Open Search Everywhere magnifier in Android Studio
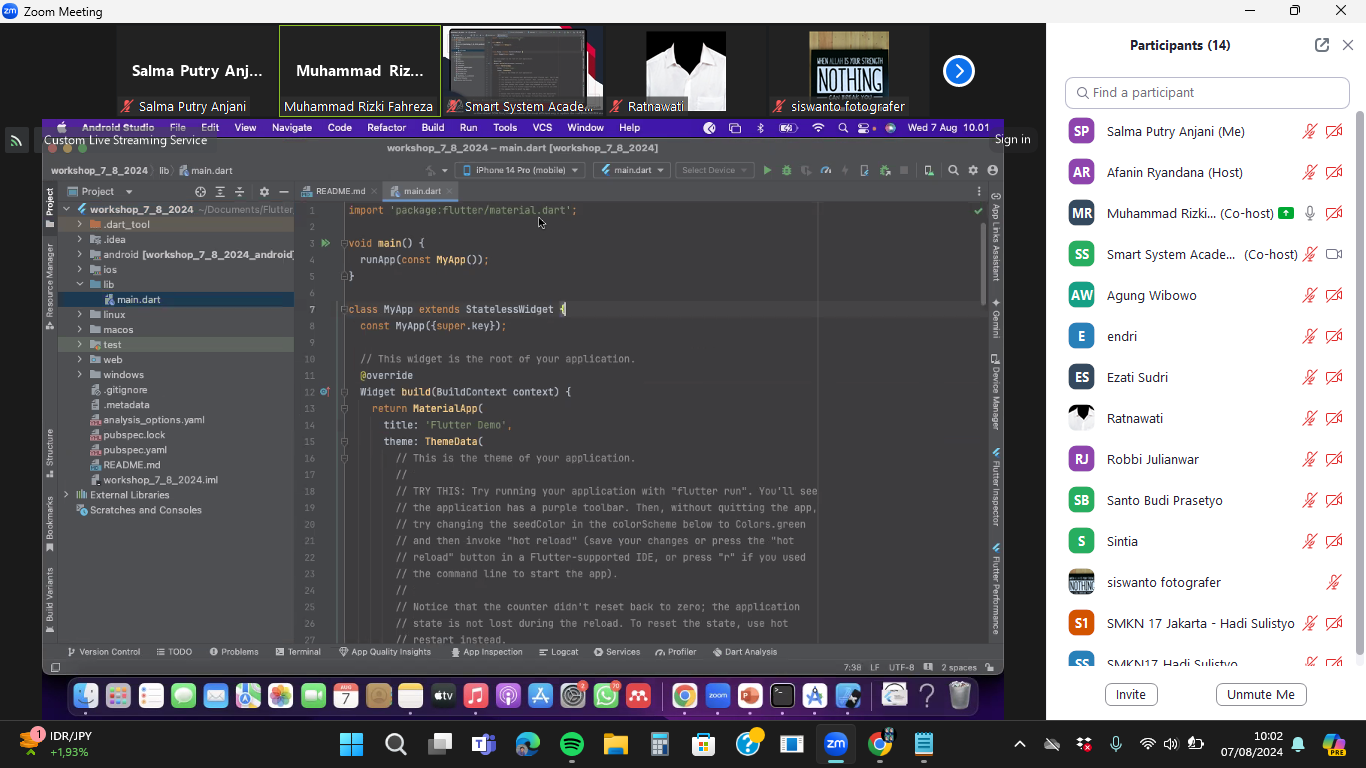 coord(953,170)
